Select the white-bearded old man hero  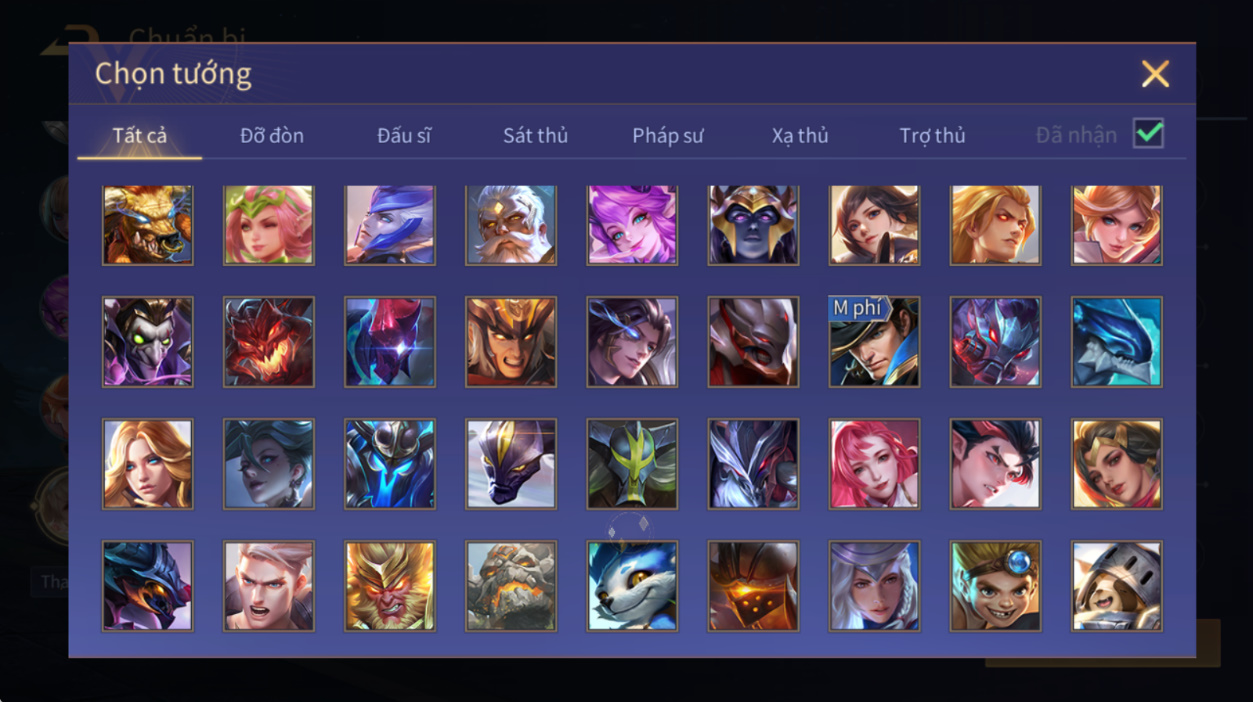coord(511,225)
